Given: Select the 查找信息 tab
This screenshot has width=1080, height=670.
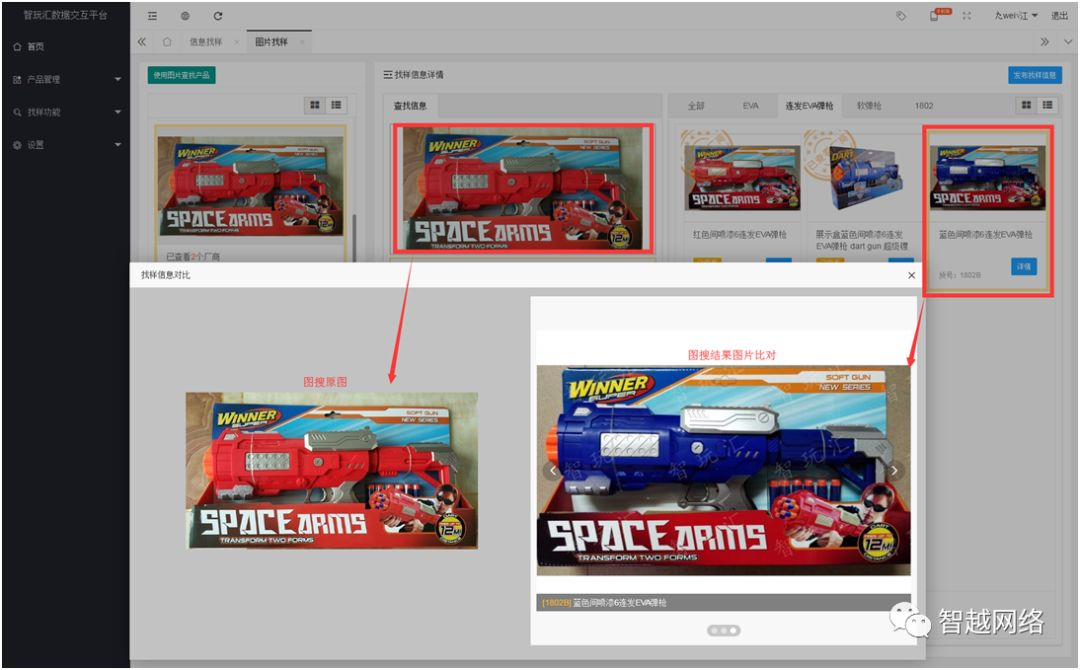Looking at the screenshot, I should coord(410,106).
